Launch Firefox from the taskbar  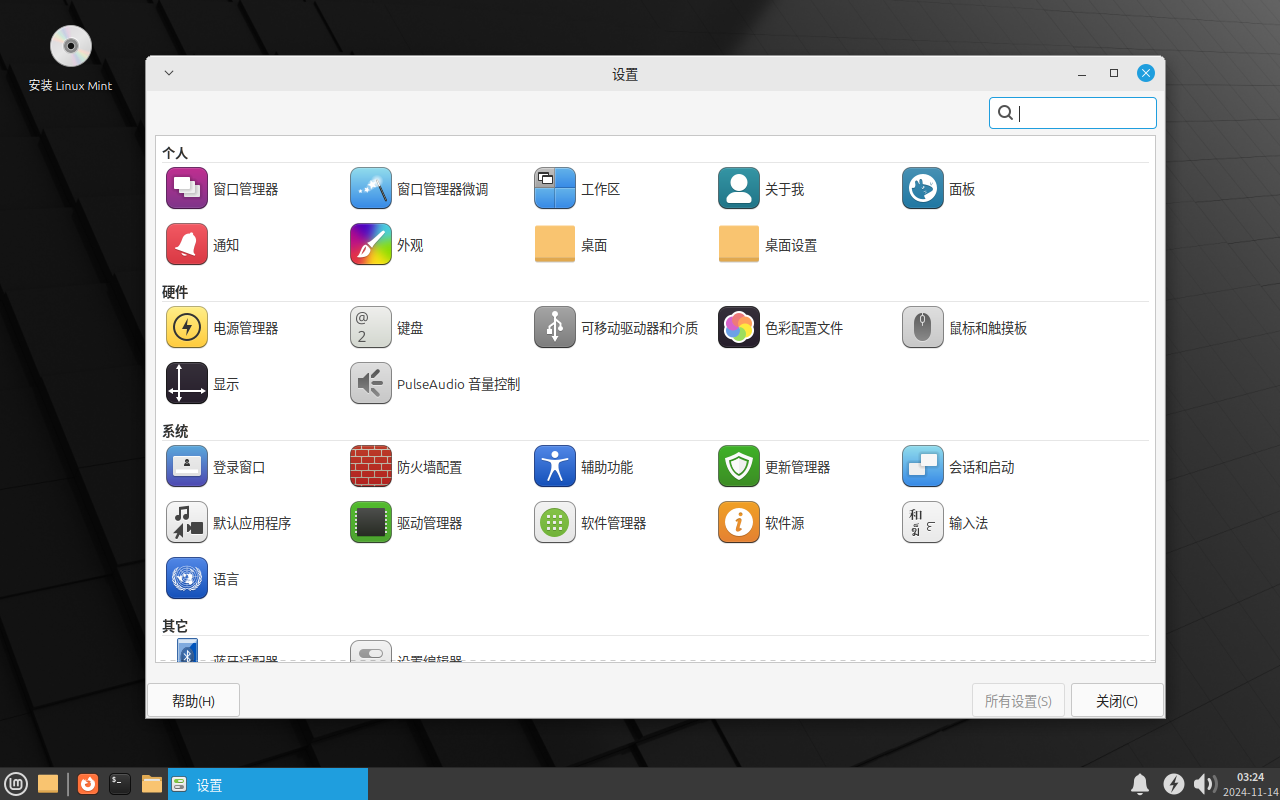[88, 784]
